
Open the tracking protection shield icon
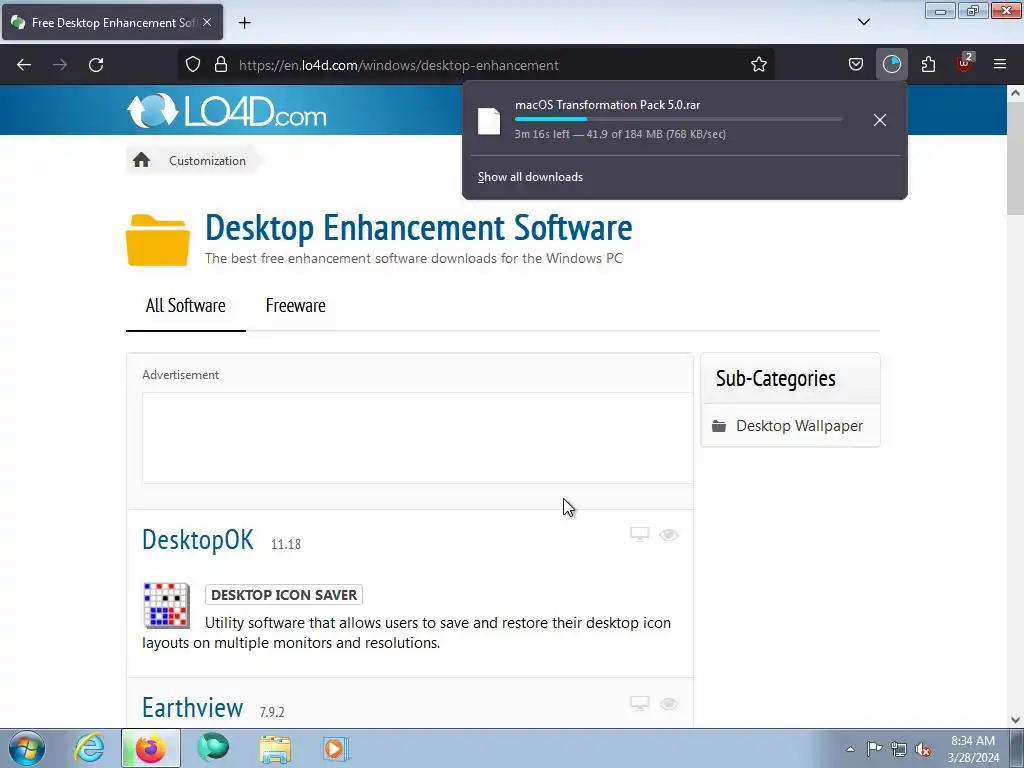193,65
